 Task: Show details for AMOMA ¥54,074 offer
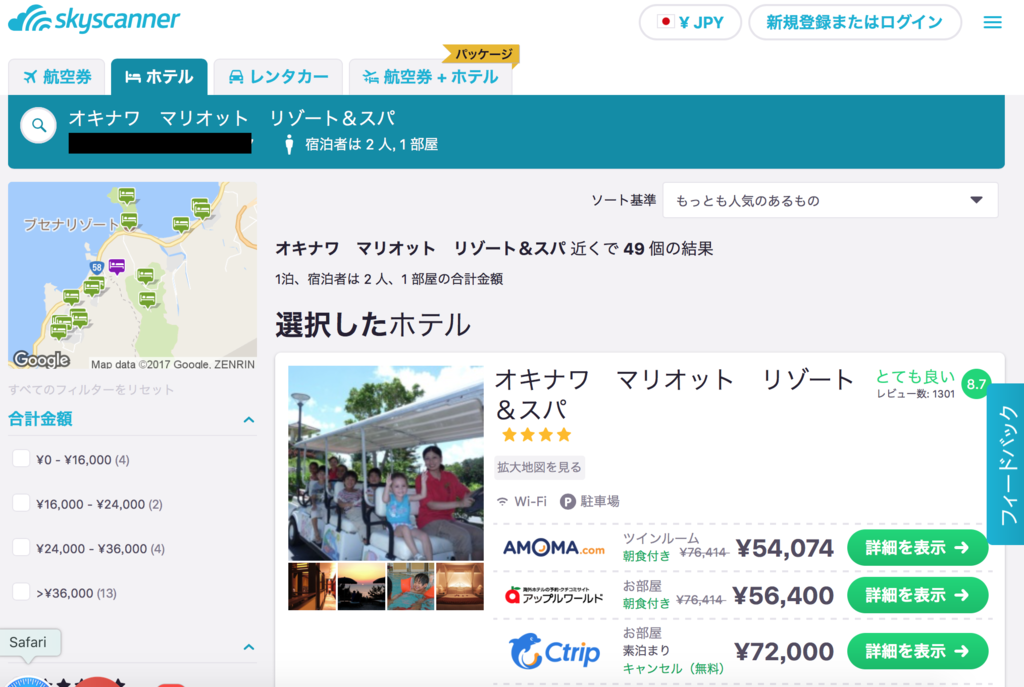(917, 547)
